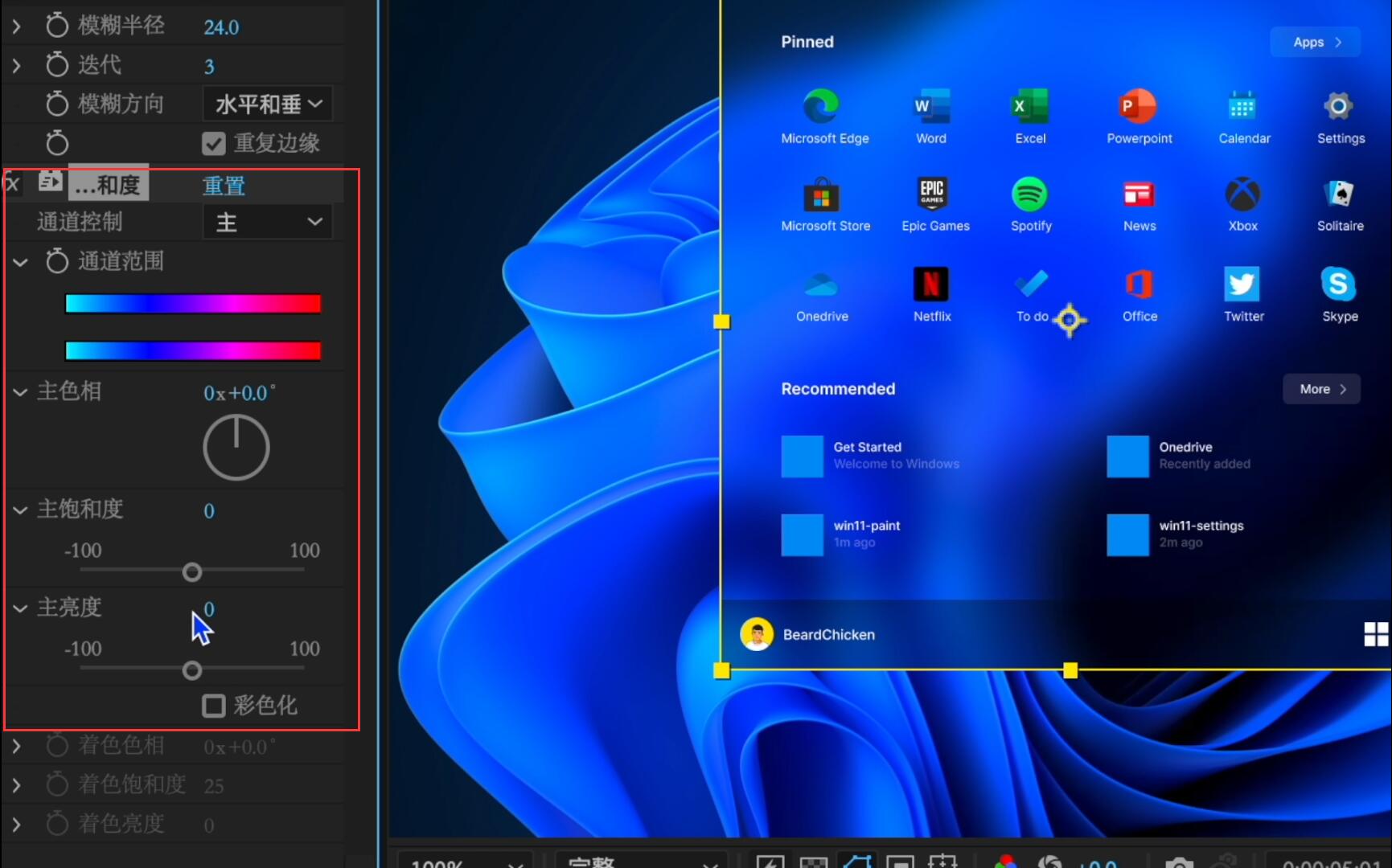
Task: Click the Get Started recommended item
Action: click(871, 456)
